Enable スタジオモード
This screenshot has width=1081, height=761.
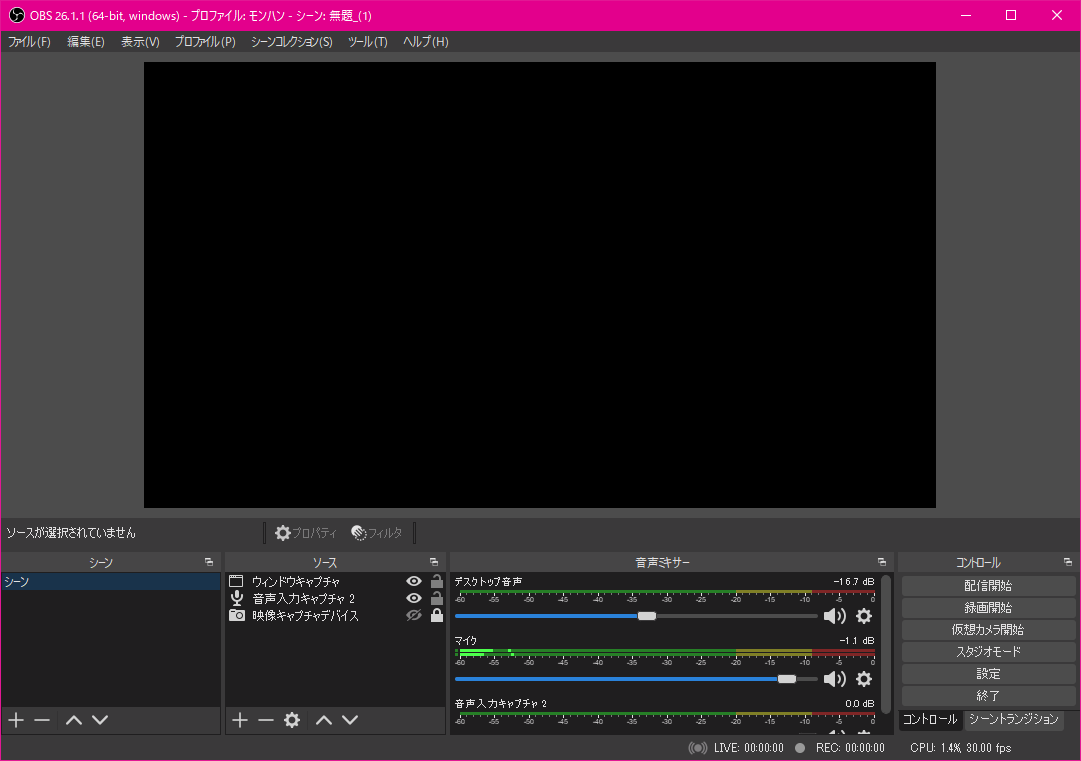coord(988,652)
